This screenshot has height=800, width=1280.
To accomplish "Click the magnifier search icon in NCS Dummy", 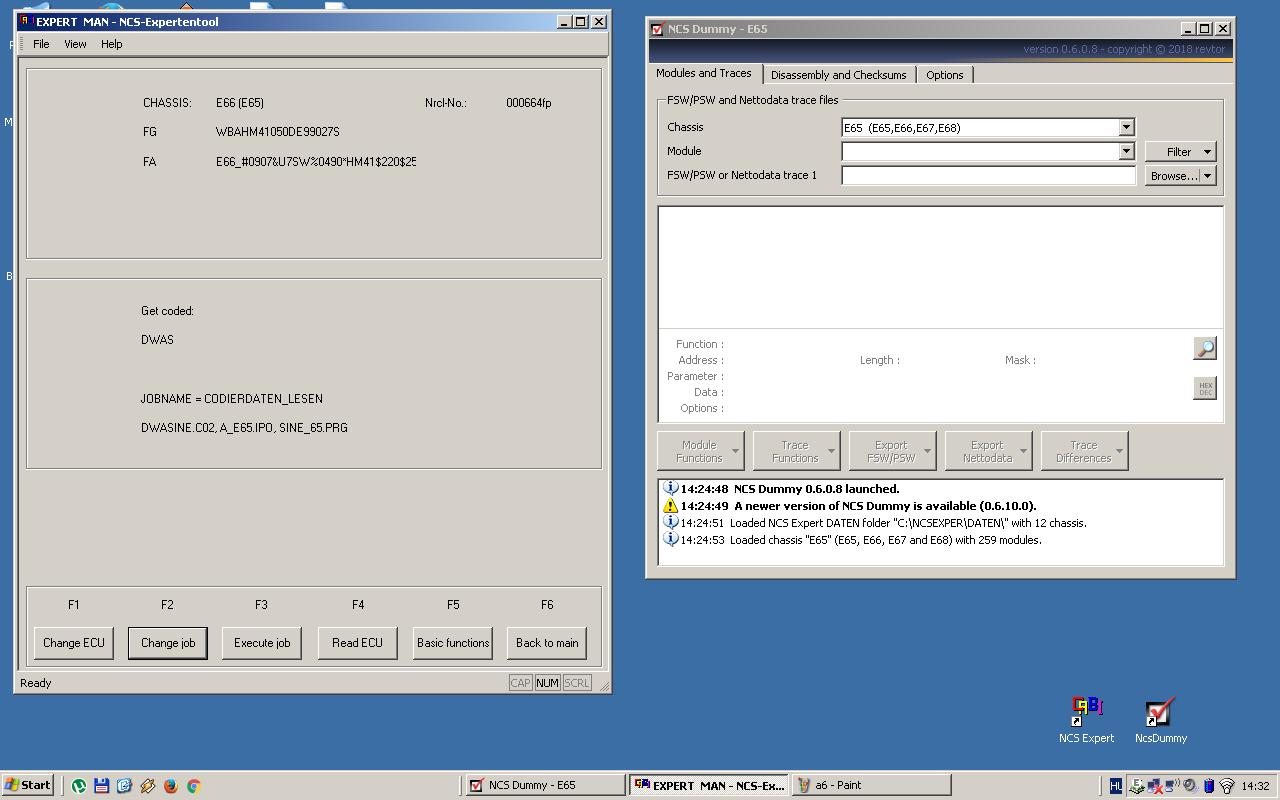I will (x=1205, y=348).
